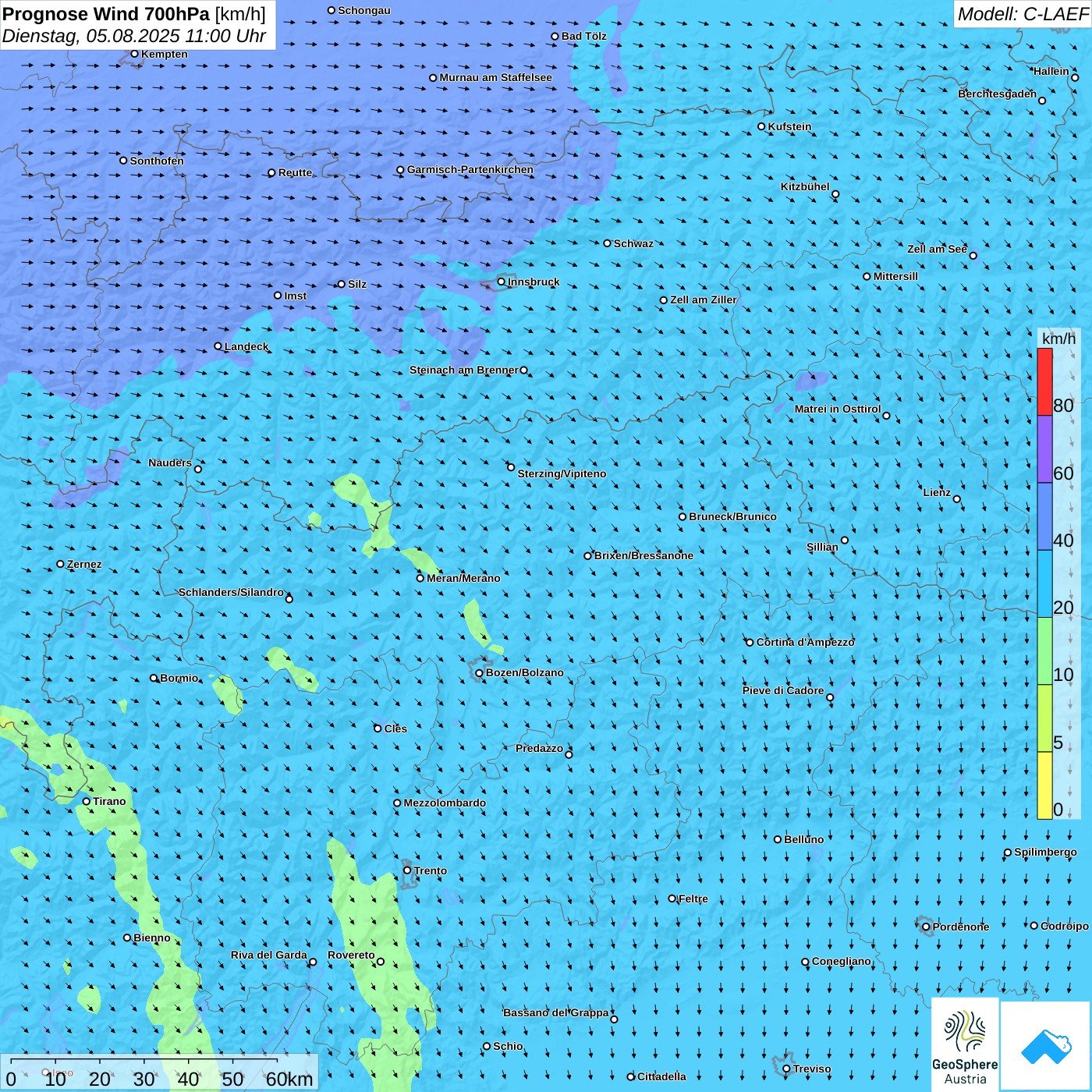1092x1092 pixels.
Task: Click the 'Modell: C-LAEF' label
Action: tap(1022, 14)
